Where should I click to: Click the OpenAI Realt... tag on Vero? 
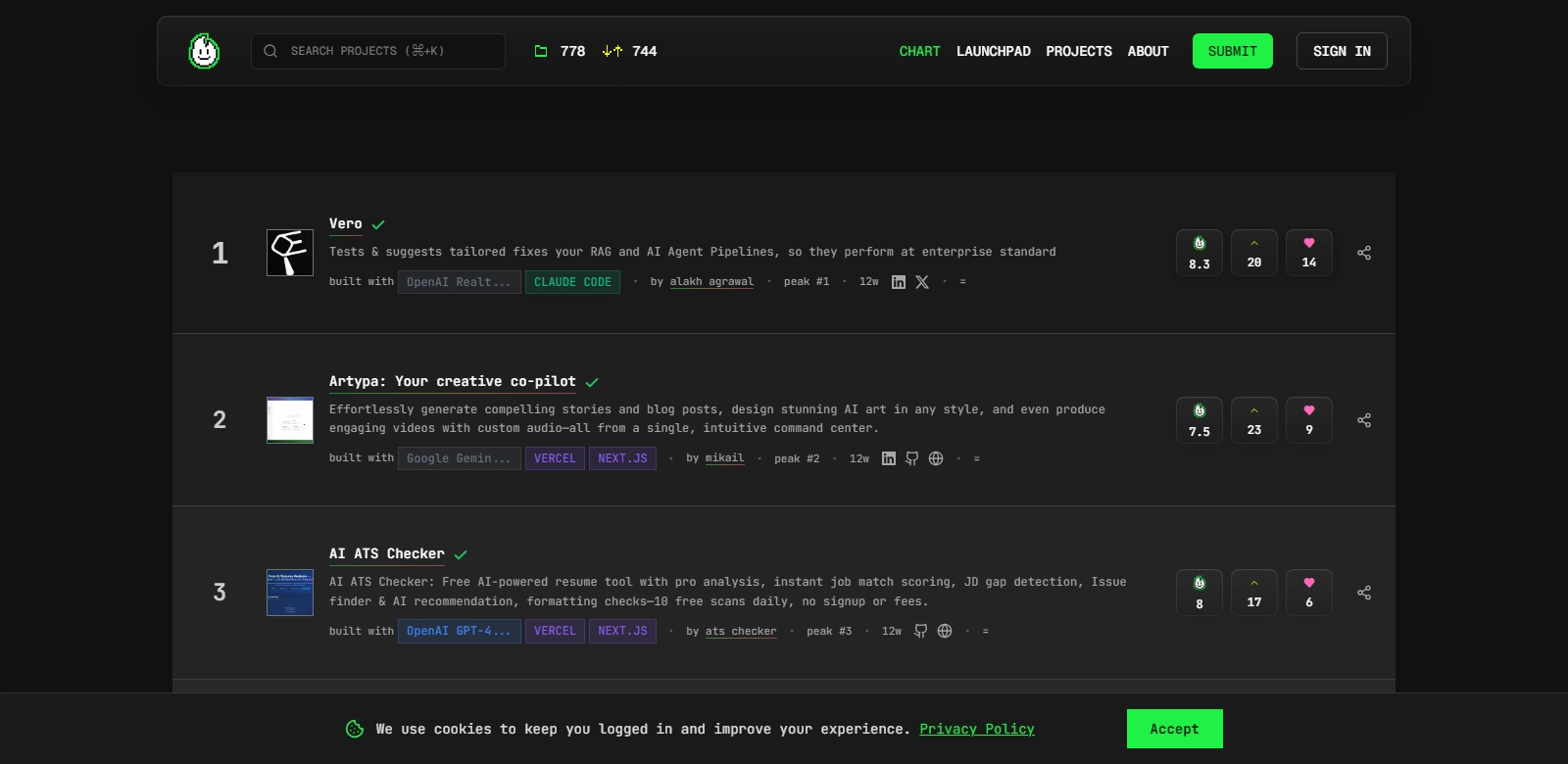[x=459, y=282]
